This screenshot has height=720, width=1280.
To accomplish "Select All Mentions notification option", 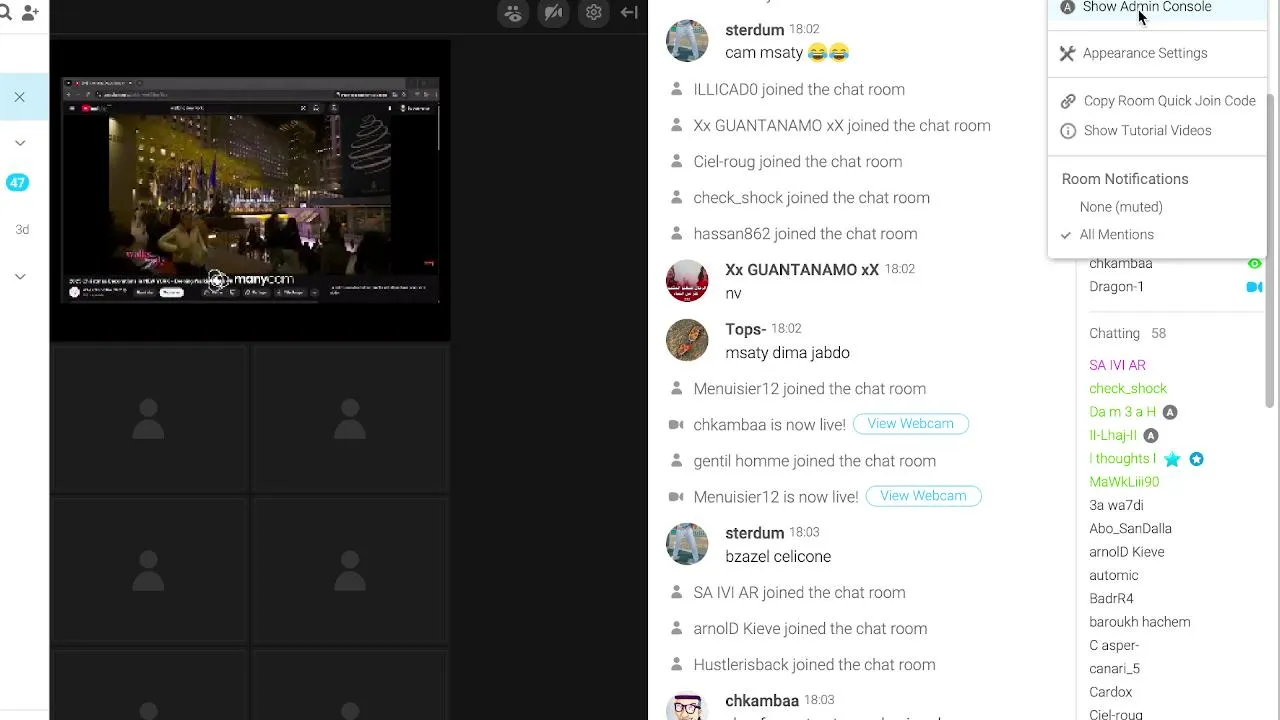I will pos(1116,235).
